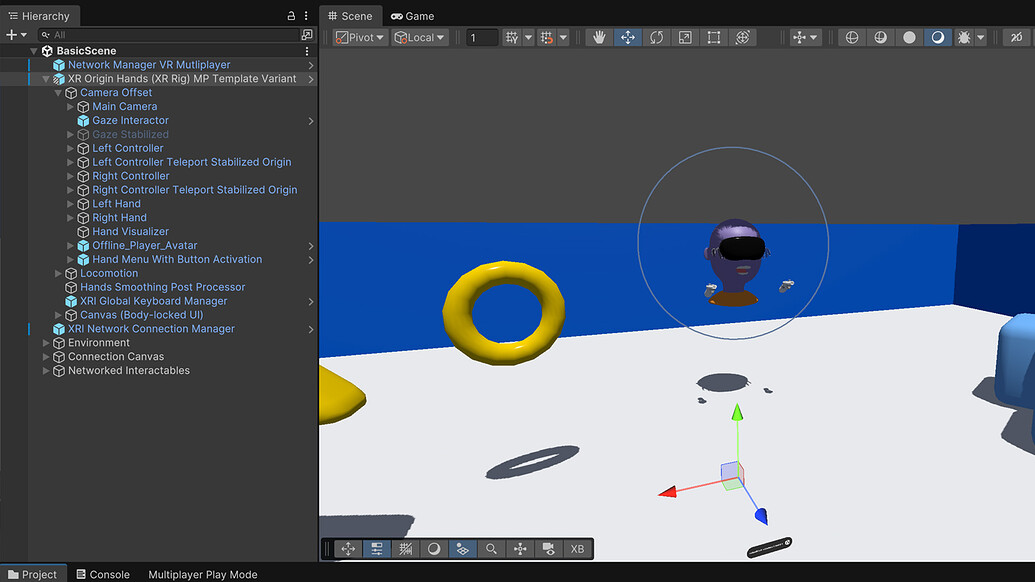This screenshot has height=582, width=1035.
Task: Click the XB button in the scene overlay
Action: click(577, 548)
